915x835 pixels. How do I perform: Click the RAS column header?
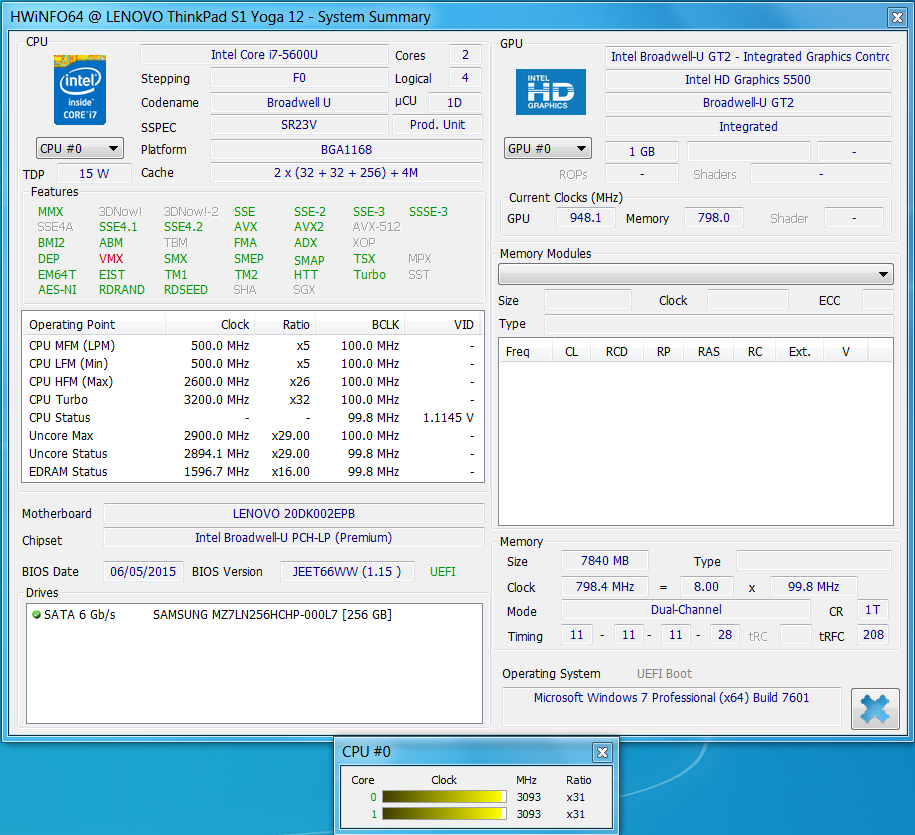(709, 352)
